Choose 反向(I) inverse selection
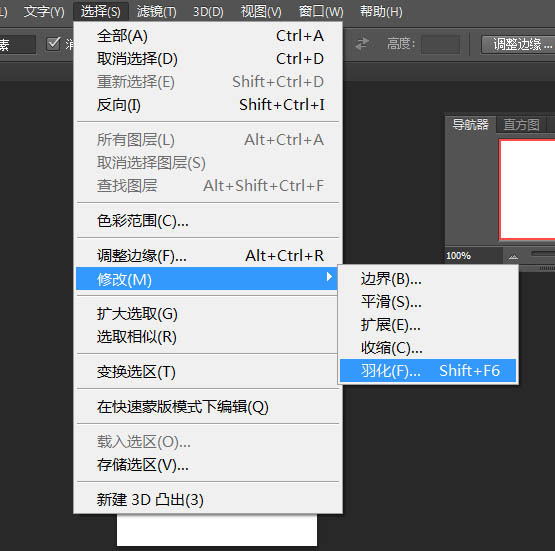Screen dimensions: 555x551 pyautogui.click(x=208, y=105)
